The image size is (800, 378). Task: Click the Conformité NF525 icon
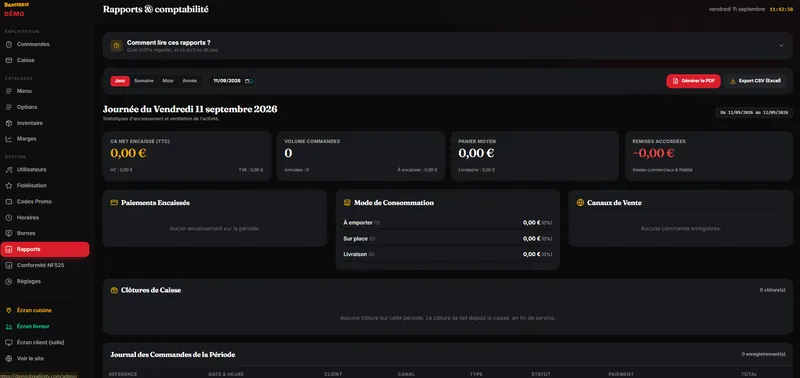9,265
